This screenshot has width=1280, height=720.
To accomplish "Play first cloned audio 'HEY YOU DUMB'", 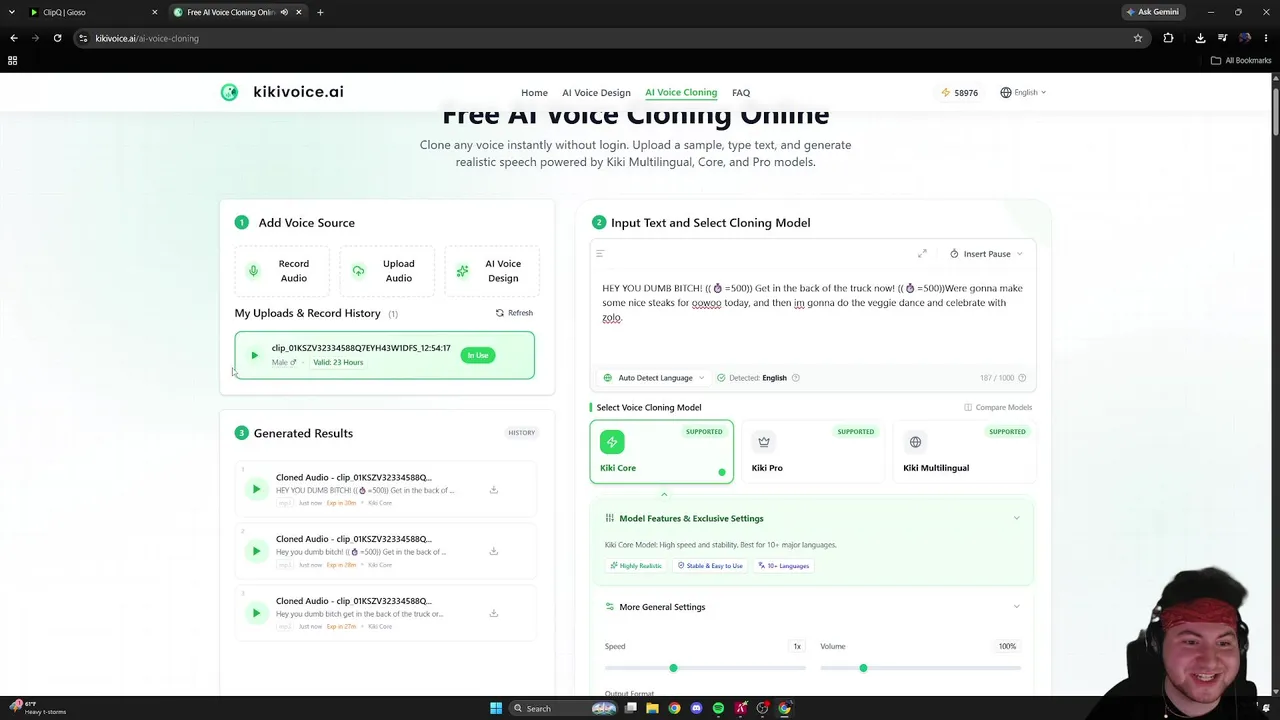I will coord(256,489).
